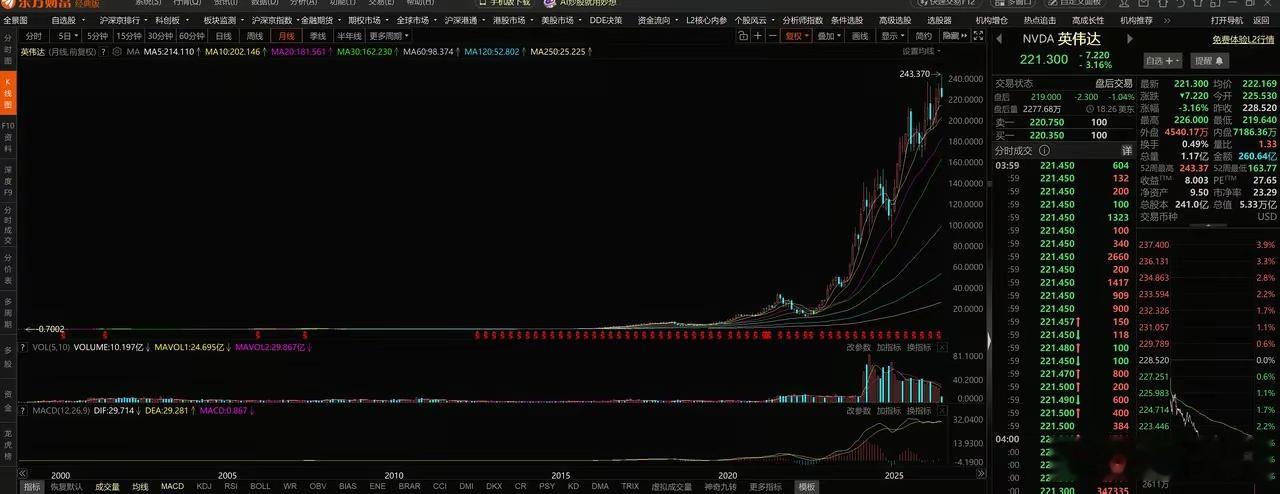Open MA settings gear icon

[117, 51]
